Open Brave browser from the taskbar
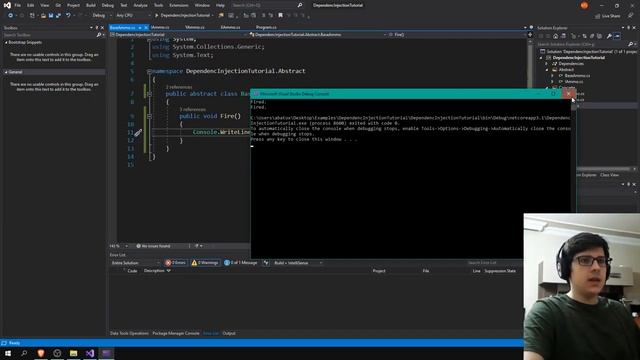Screen dimensions: 640x360 [x=41, y=353]
